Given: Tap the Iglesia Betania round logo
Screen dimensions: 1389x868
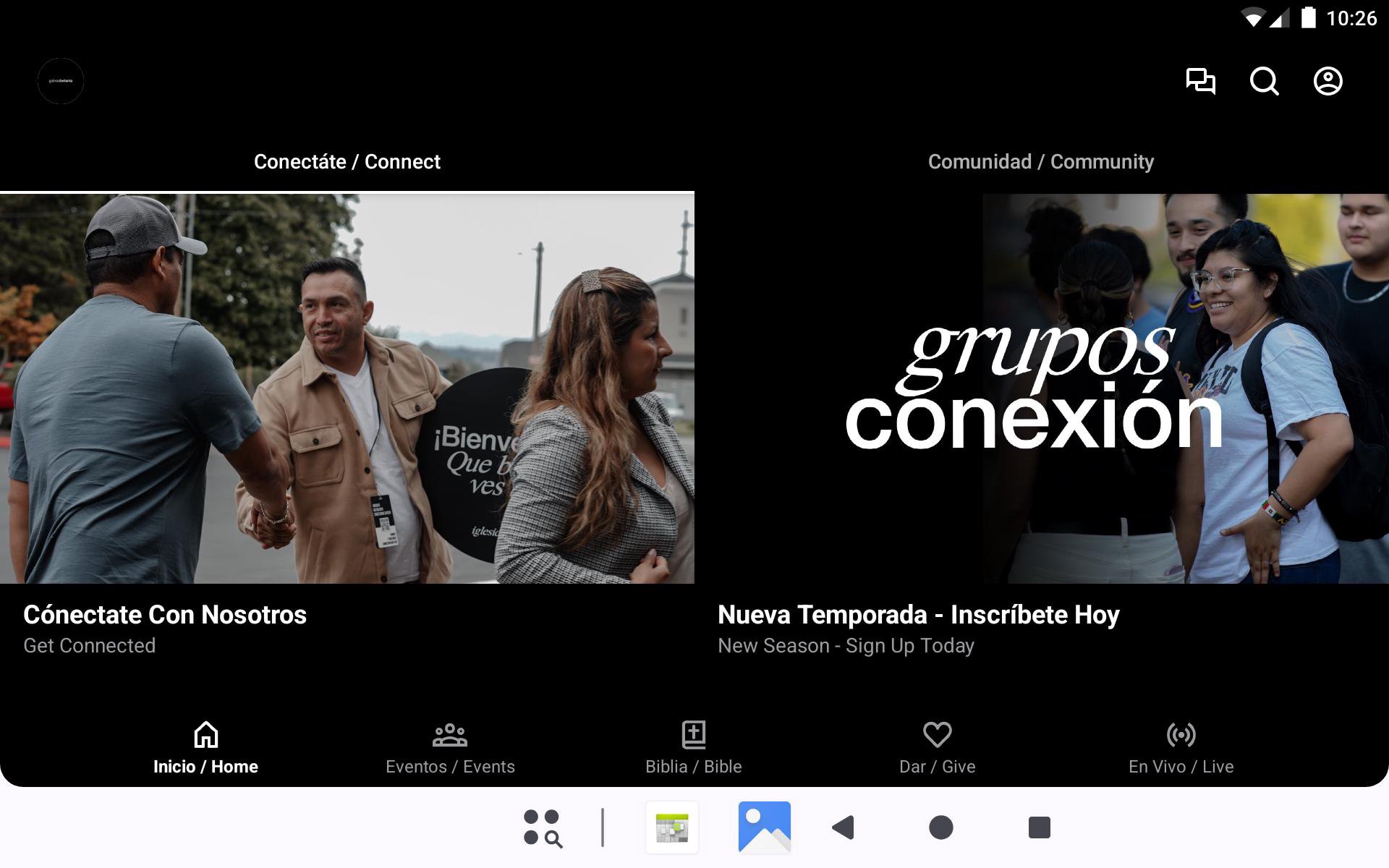Looking at the screenshot, I should coord(61,81).
